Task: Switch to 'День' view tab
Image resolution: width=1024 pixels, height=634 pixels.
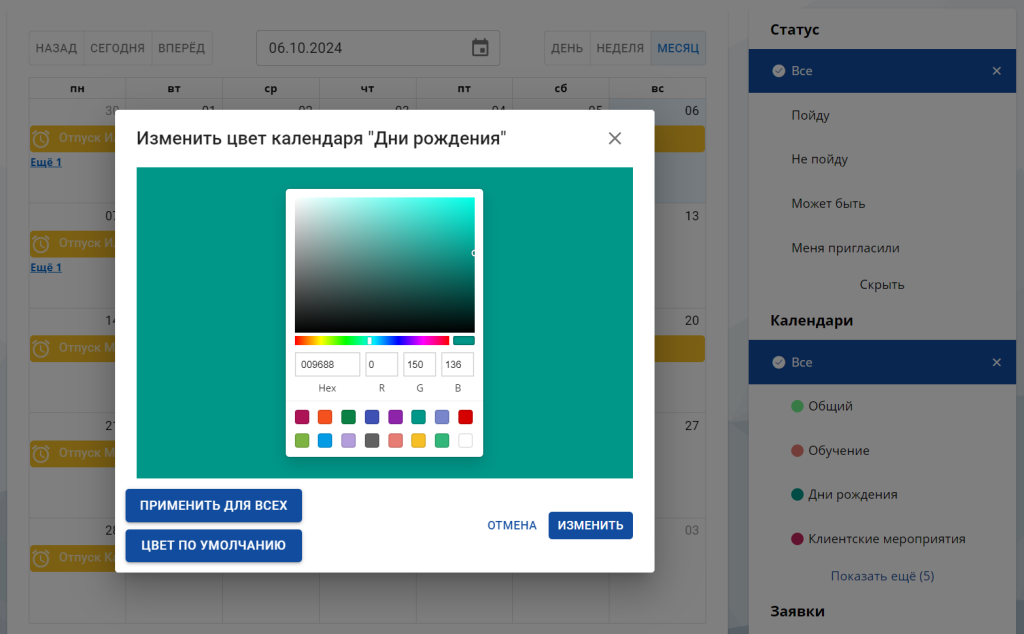Action: 567,48
